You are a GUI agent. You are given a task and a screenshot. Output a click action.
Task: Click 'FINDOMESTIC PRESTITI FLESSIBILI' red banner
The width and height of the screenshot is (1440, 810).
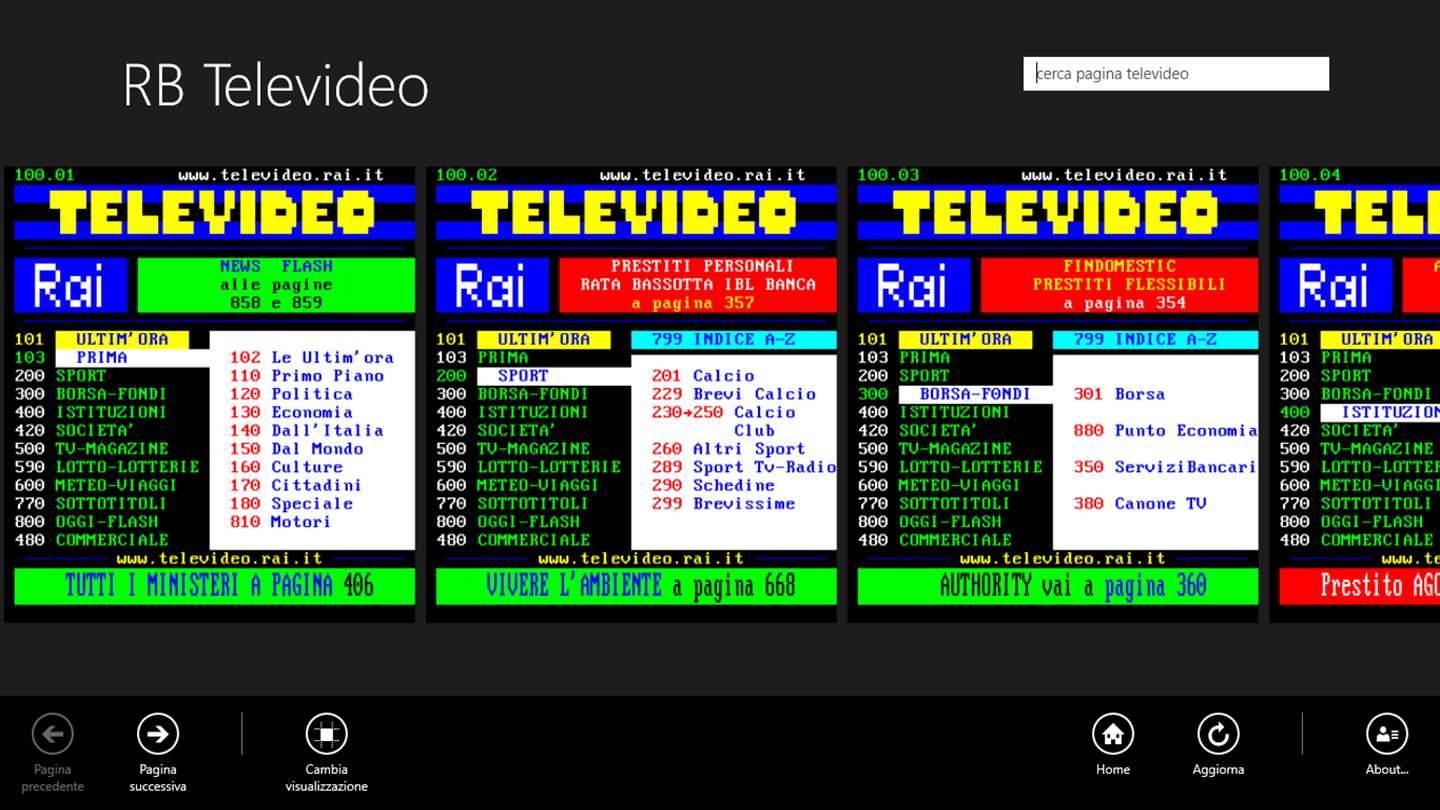point(1120,285)
